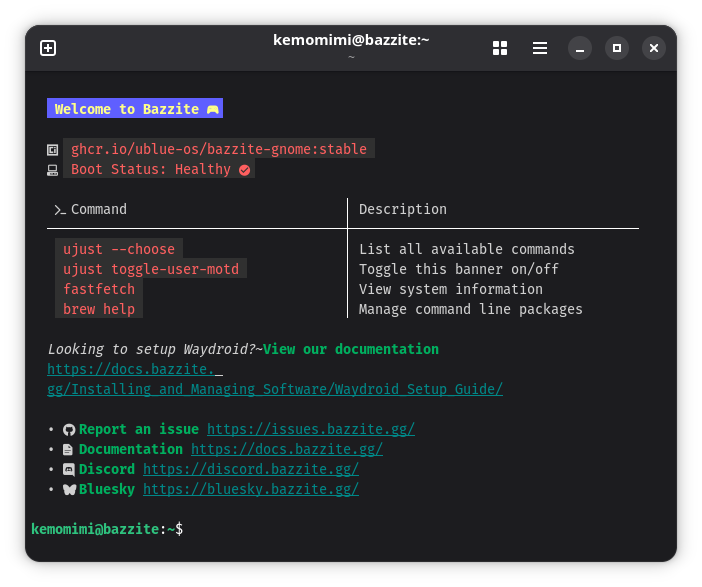This screenshot has height=587, width=702.
Task: Open the discord.bazzite.gg link
Action: pos(251,469)
